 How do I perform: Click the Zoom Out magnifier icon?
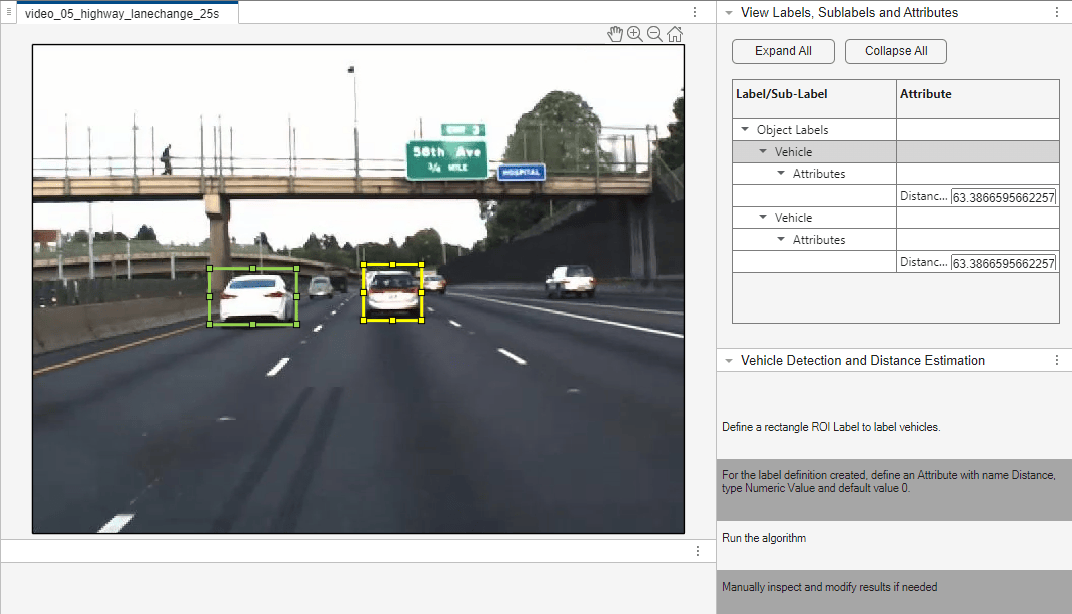pos(654,34)
